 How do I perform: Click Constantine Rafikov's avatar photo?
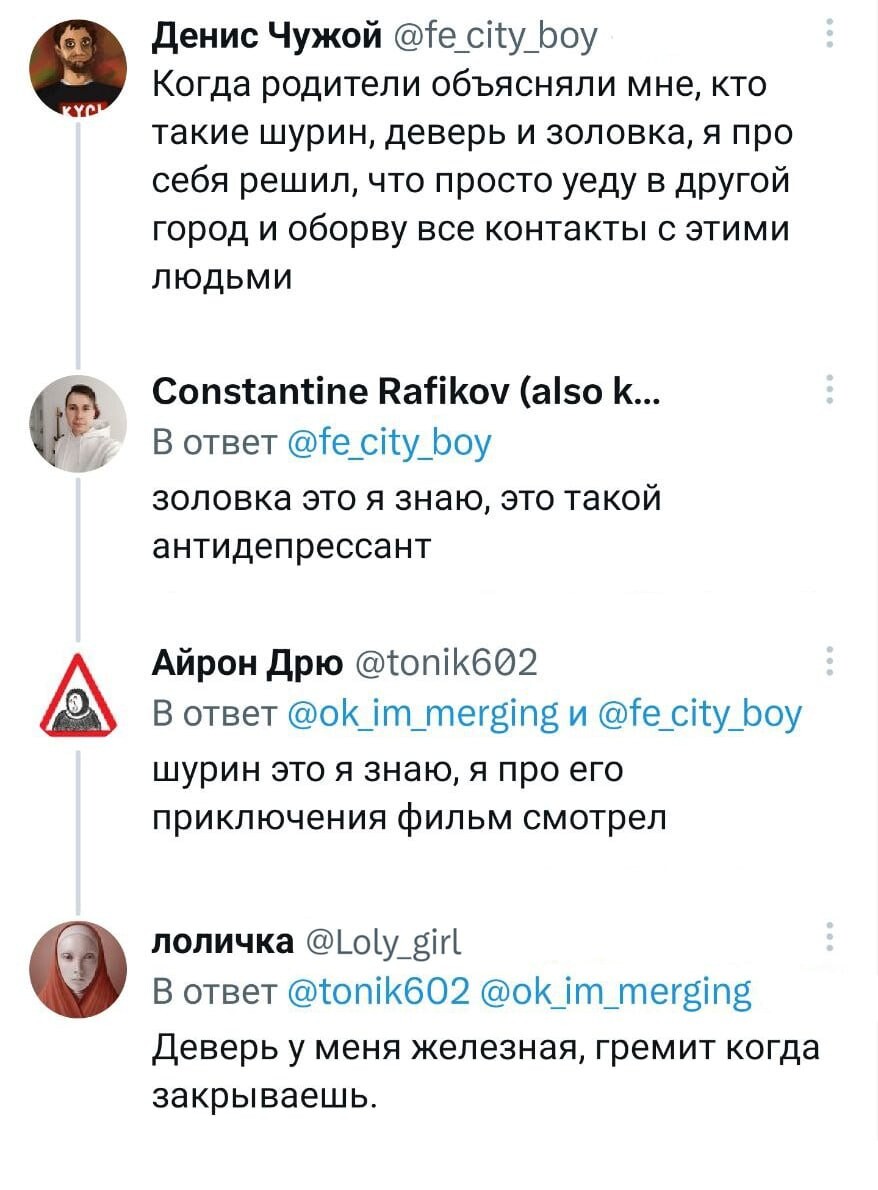[x=78, y=423]
